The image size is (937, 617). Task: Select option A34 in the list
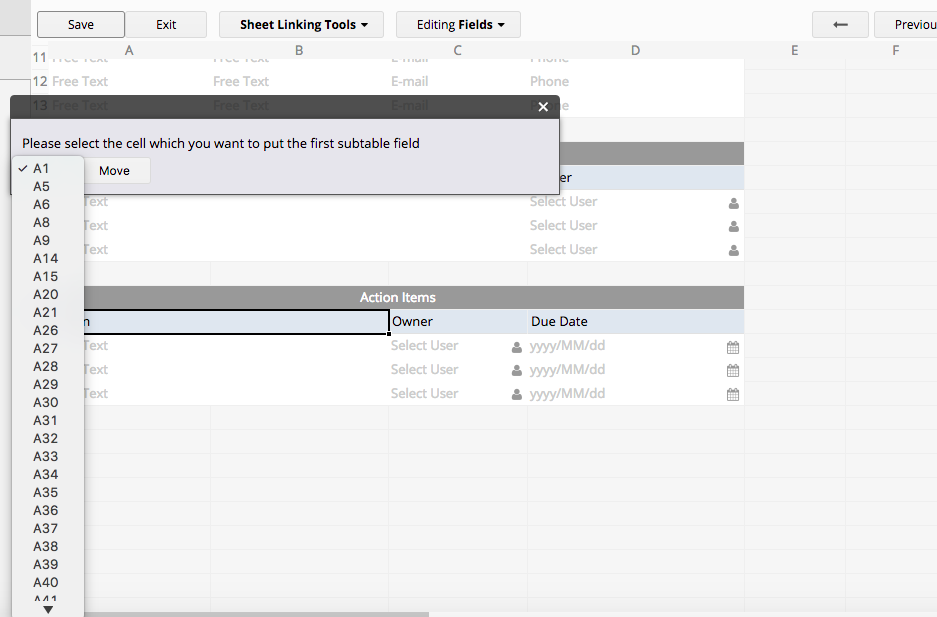click(48, 474)
